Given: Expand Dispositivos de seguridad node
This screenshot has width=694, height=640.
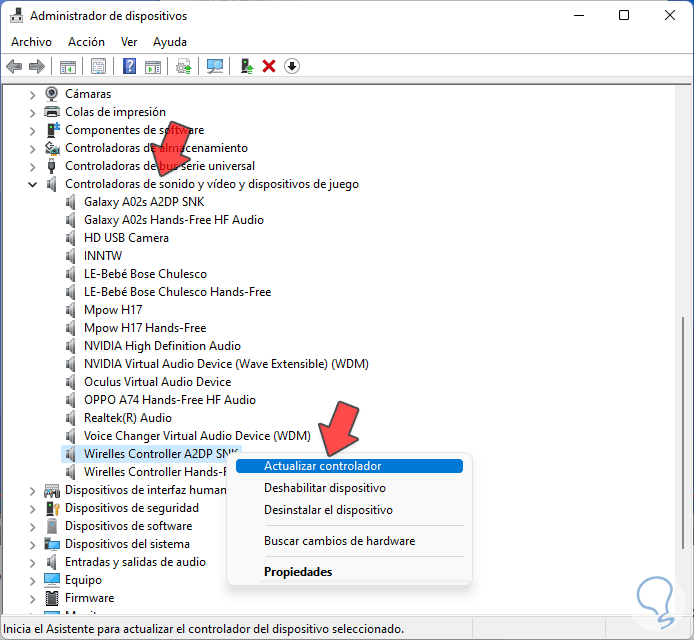Looking at the screenshot, I should pos(32,509).
